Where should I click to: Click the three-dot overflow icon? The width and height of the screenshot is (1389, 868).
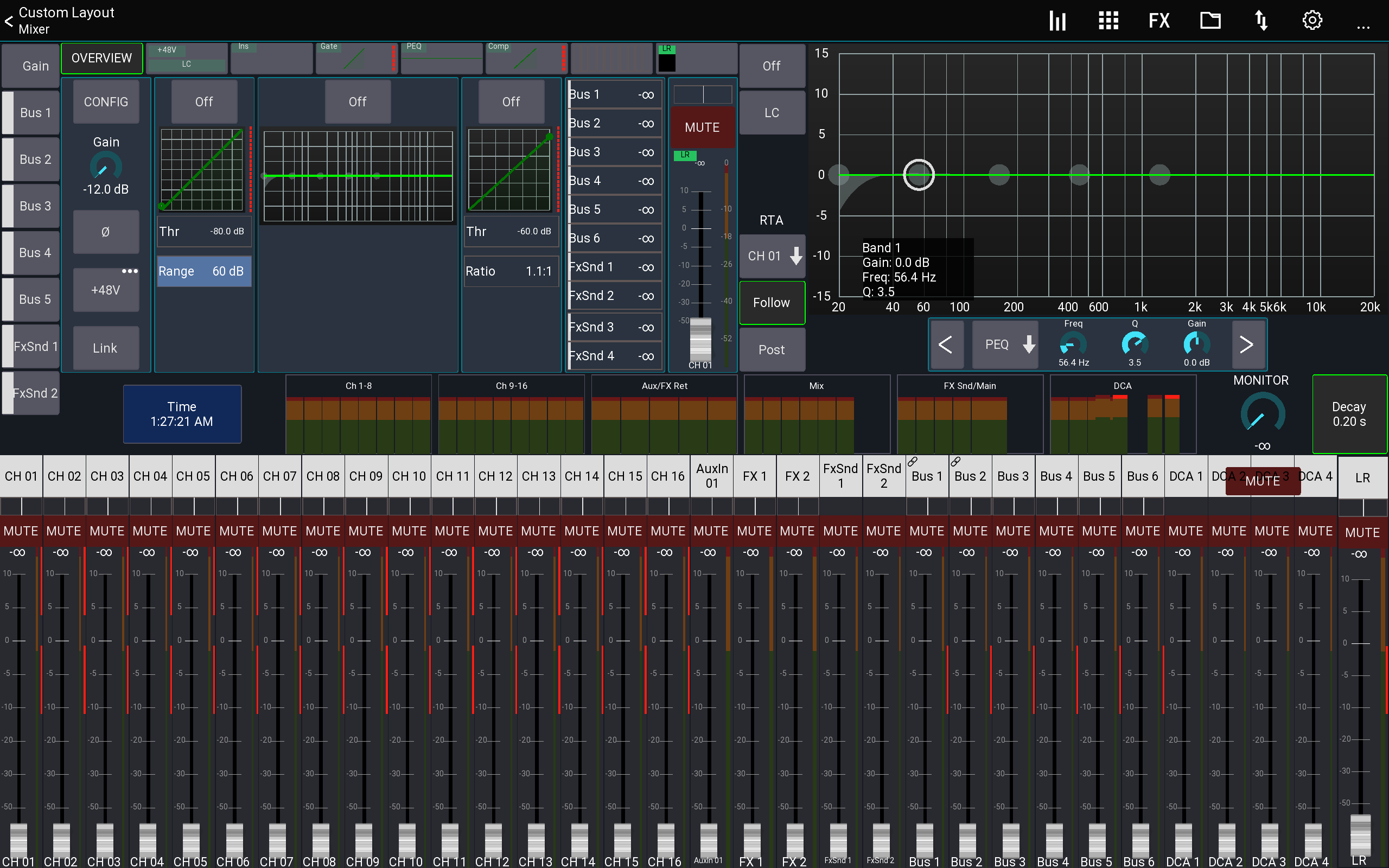click(x=1363, y=24)
